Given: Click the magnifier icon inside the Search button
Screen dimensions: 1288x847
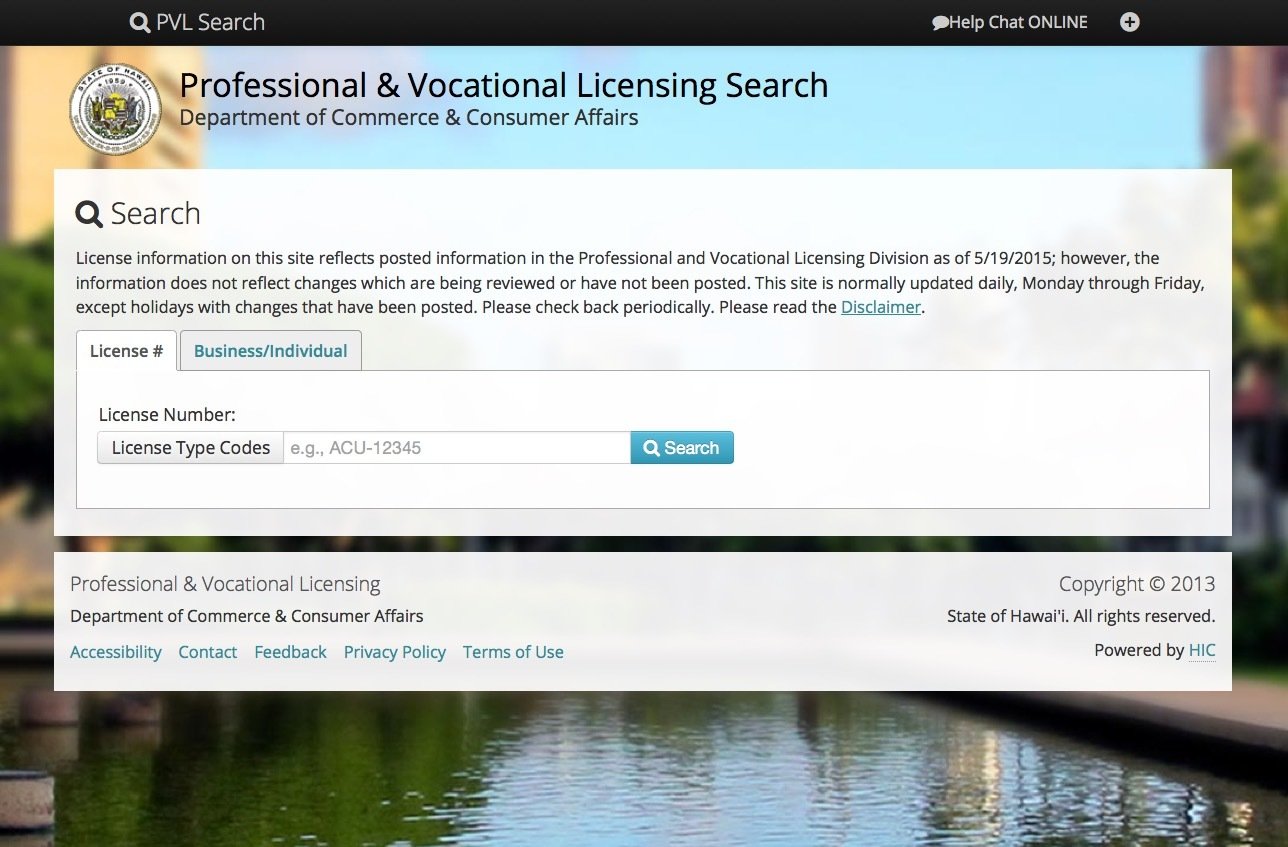Looking at the screenshot, I should click(651, 448).
